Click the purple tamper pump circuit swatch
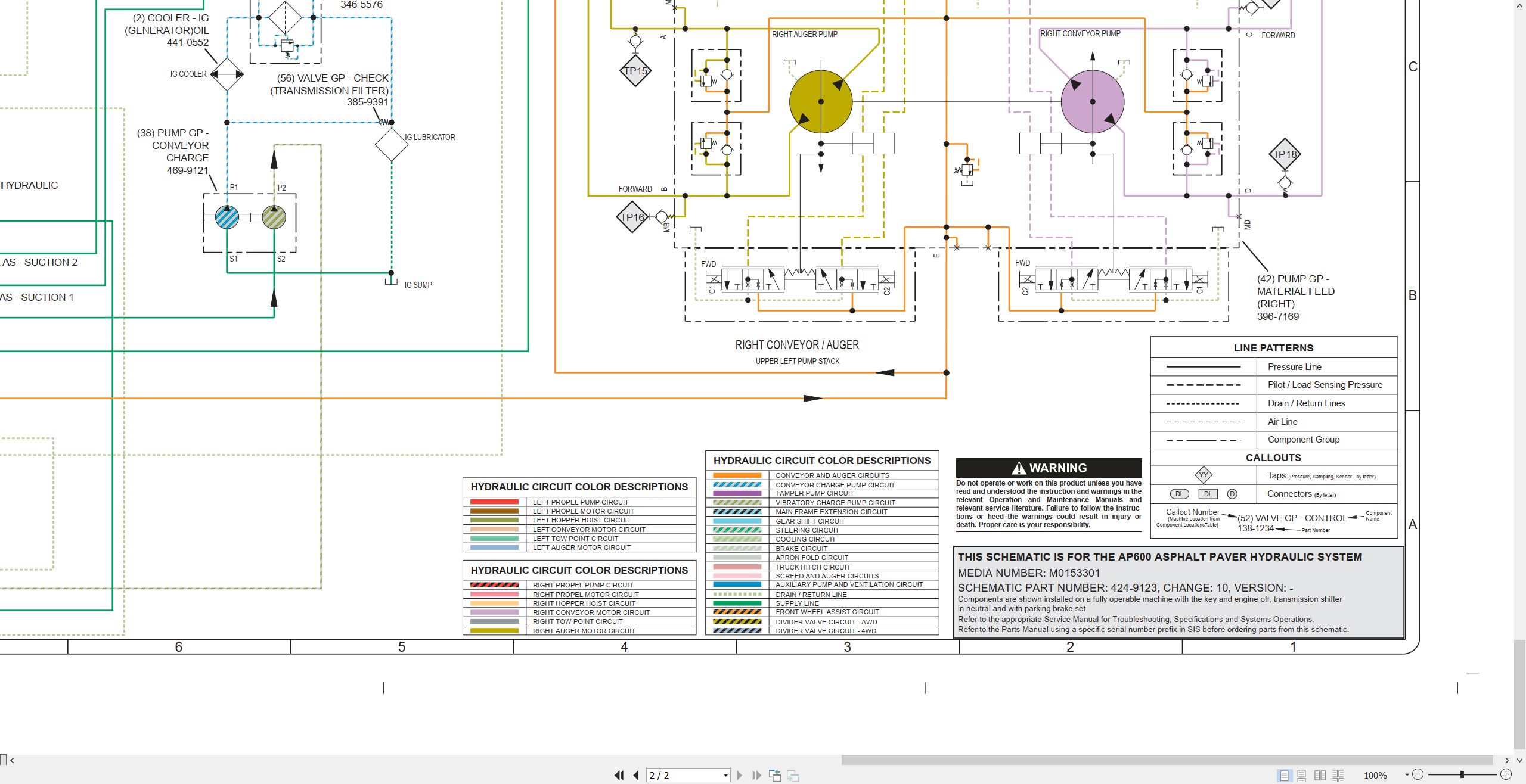This screenshot has width=1526, height=784. pyautogui.click(x=737, y=493)
